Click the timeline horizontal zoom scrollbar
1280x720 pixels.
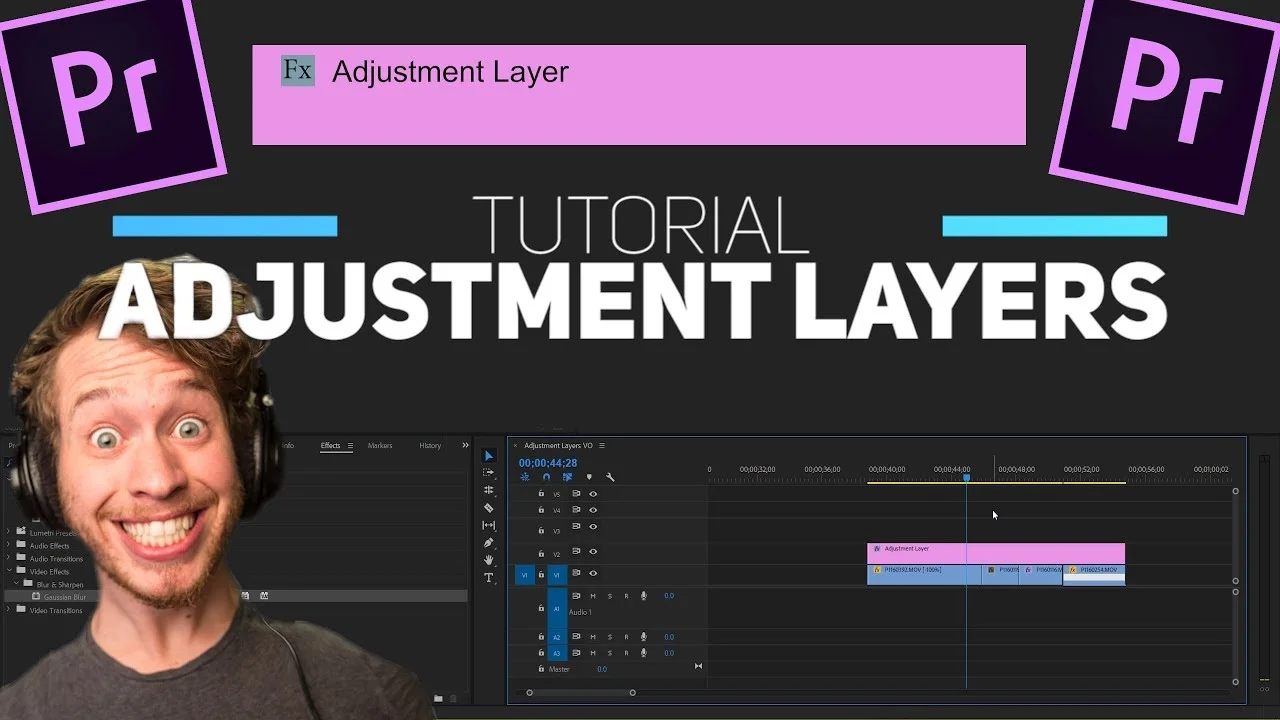click(x=581, y=692)
